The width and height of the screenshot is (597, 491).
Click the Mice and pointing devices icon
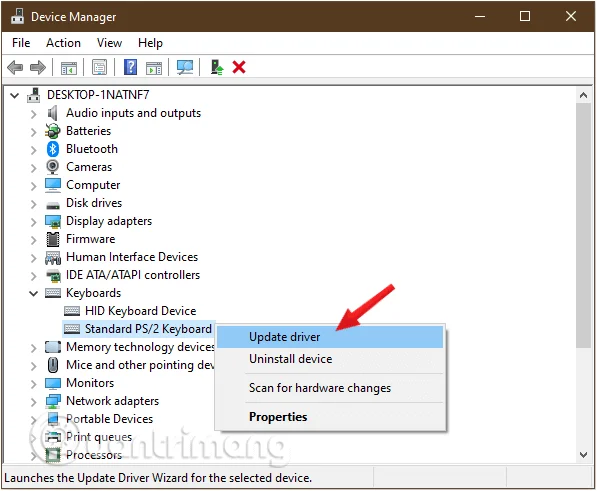[53, 365]
